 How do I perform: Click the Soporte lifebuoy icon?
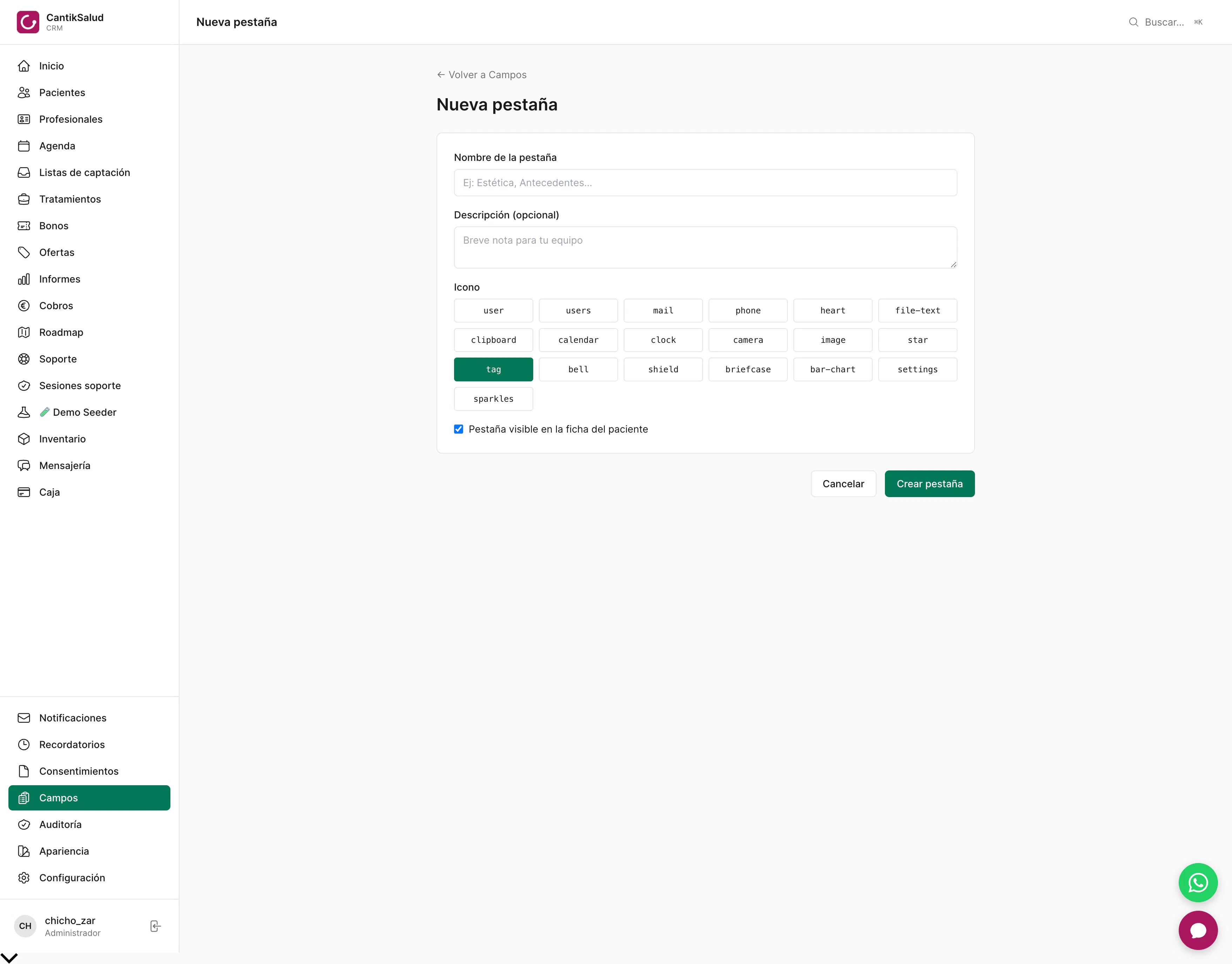pos(24,359)
